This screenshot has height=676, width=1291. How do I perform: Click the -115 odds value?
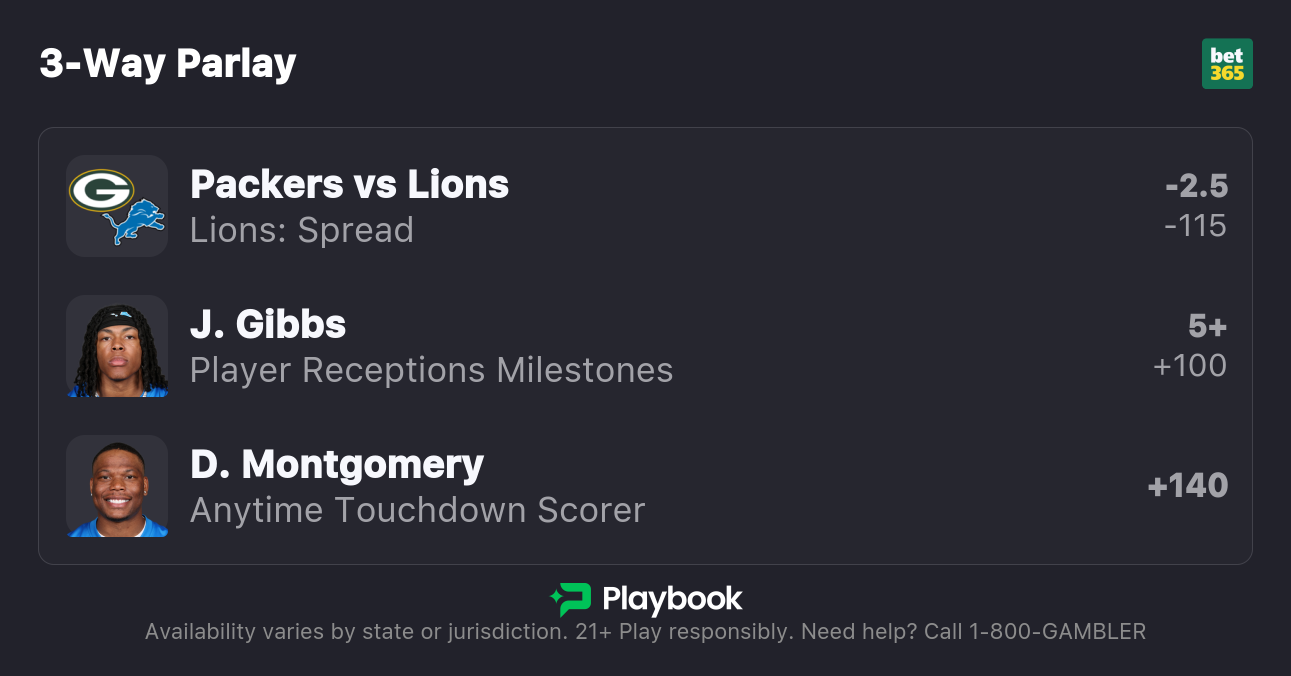(x=1195, y=226)
